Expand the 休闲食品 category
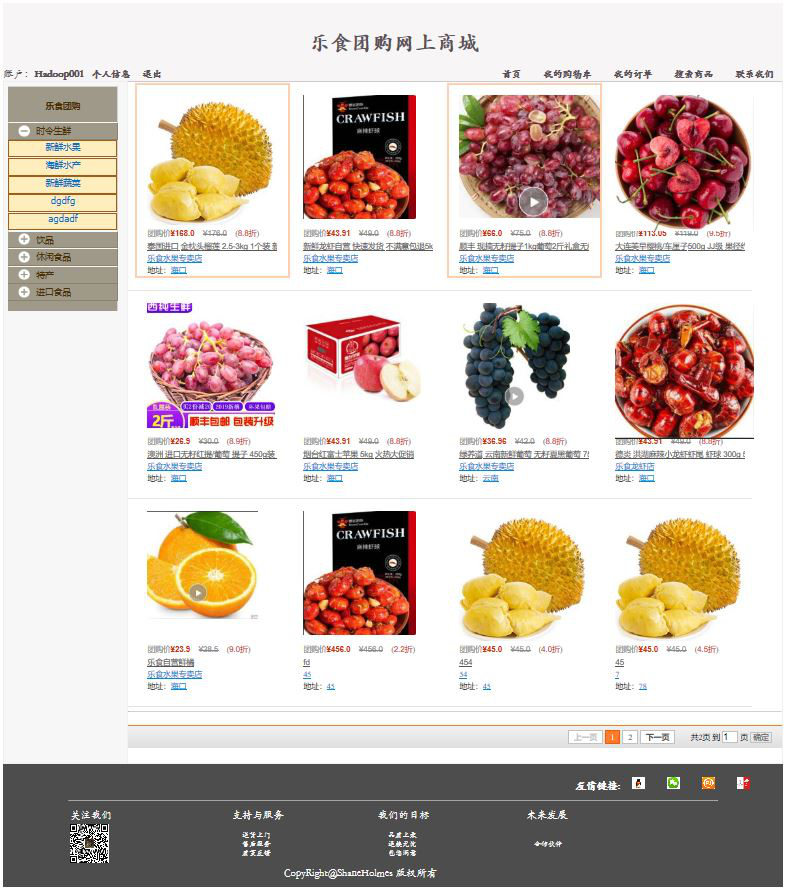This screenshot has height=891, width=788. point(24,257)
